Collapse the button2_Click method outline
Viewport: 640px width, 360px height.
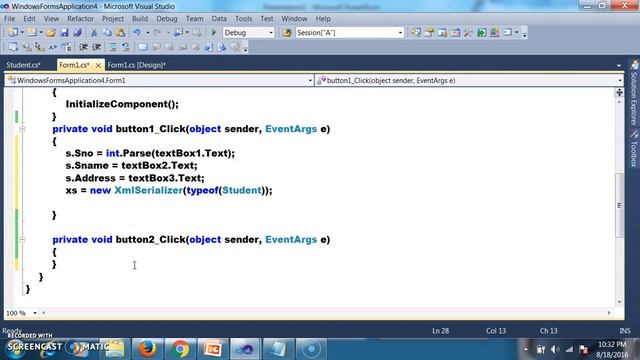click(x=22, y=240)
